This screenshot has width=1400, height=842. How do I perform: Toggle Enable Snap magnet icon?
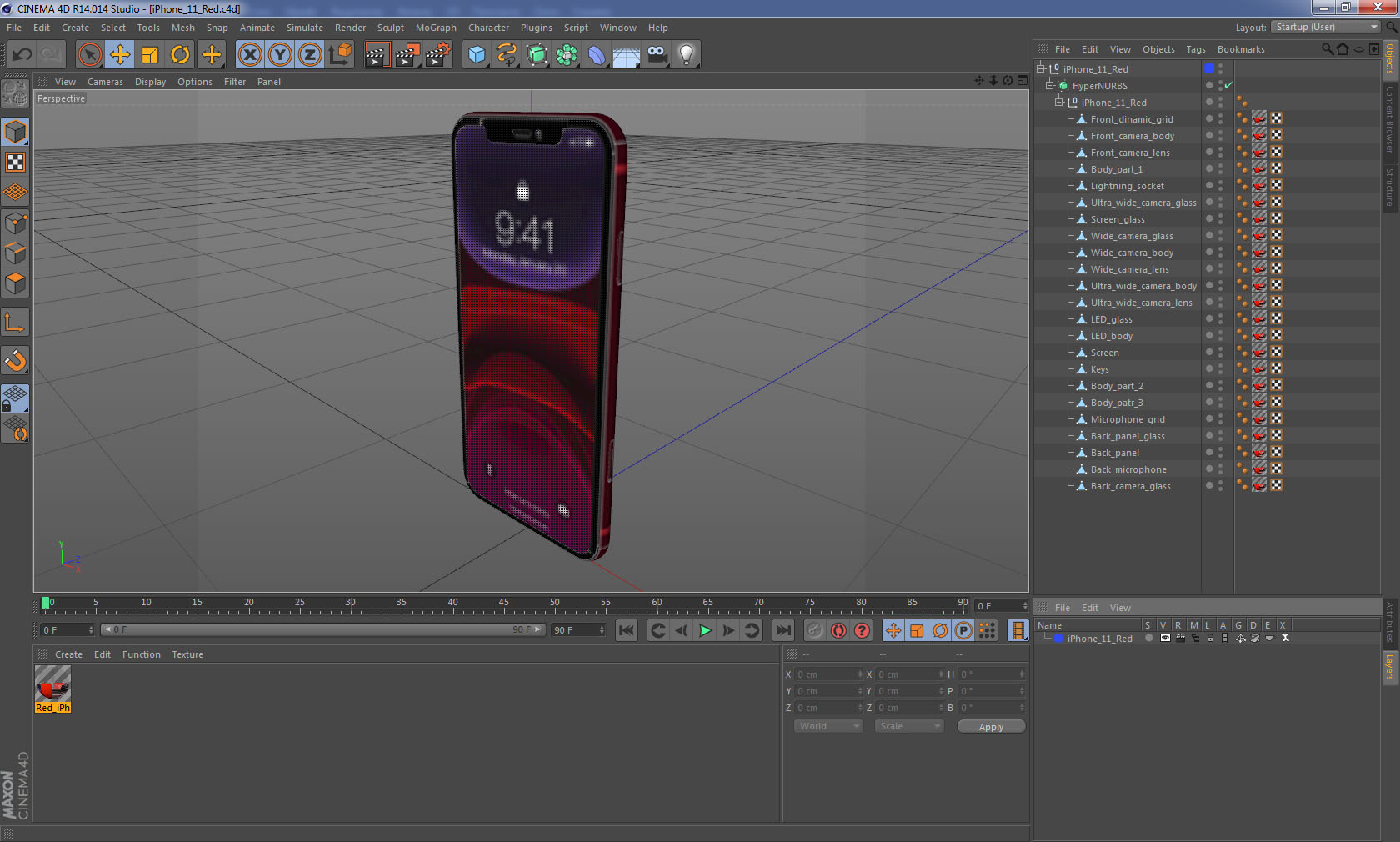(15, 361)
